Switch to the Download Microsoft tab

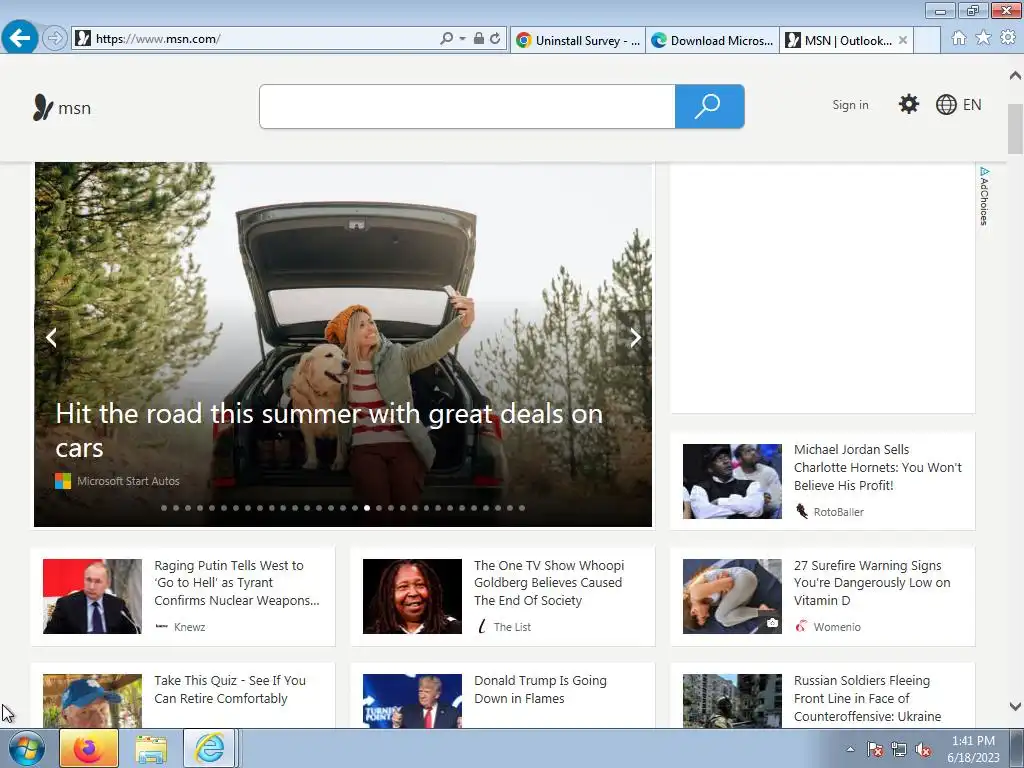712,40
